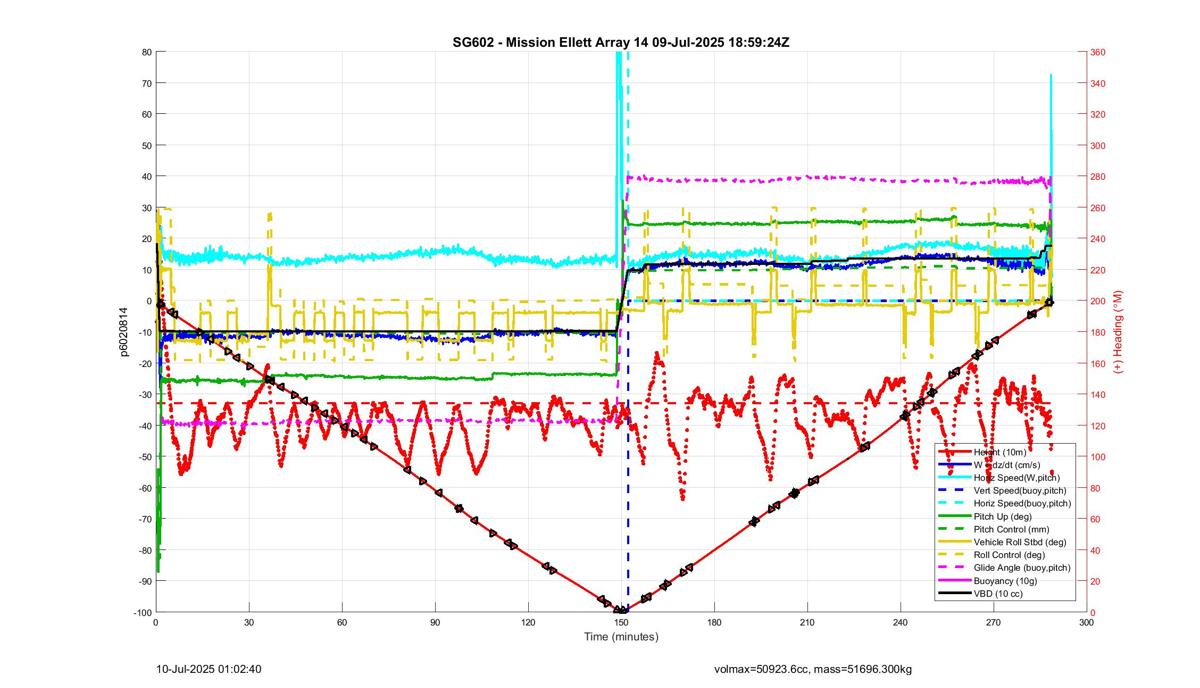Screen dimensions: 1200x688
Task: Select the 'Pitch Up (deg)' legend entry
Action: click(1005, 517)
